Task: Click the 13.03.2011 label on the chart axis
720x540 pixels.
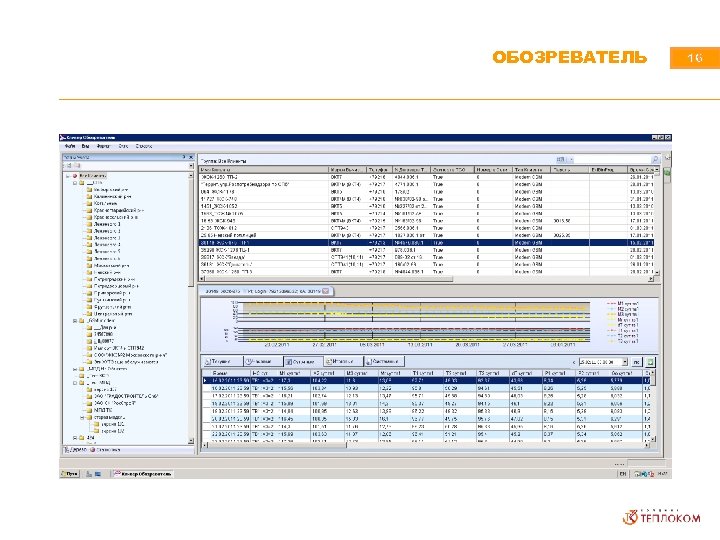Action: click(420, 344)
